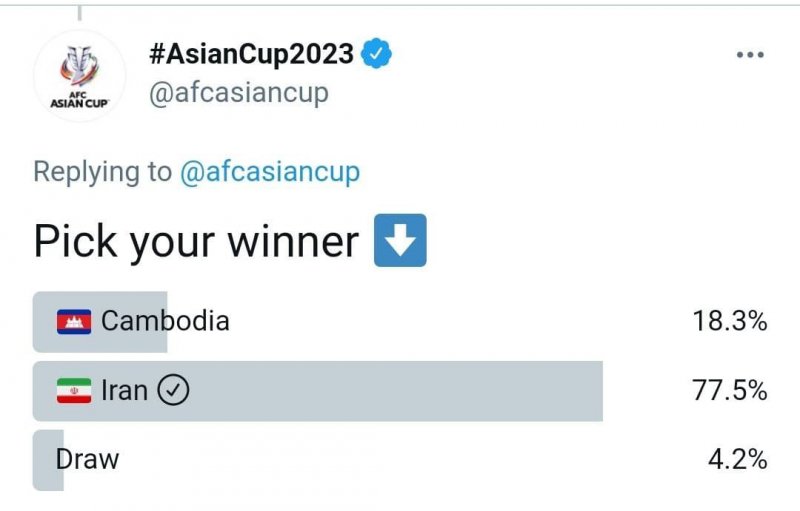Open the #AsianCup2023 account name

(x=251, y=53)
